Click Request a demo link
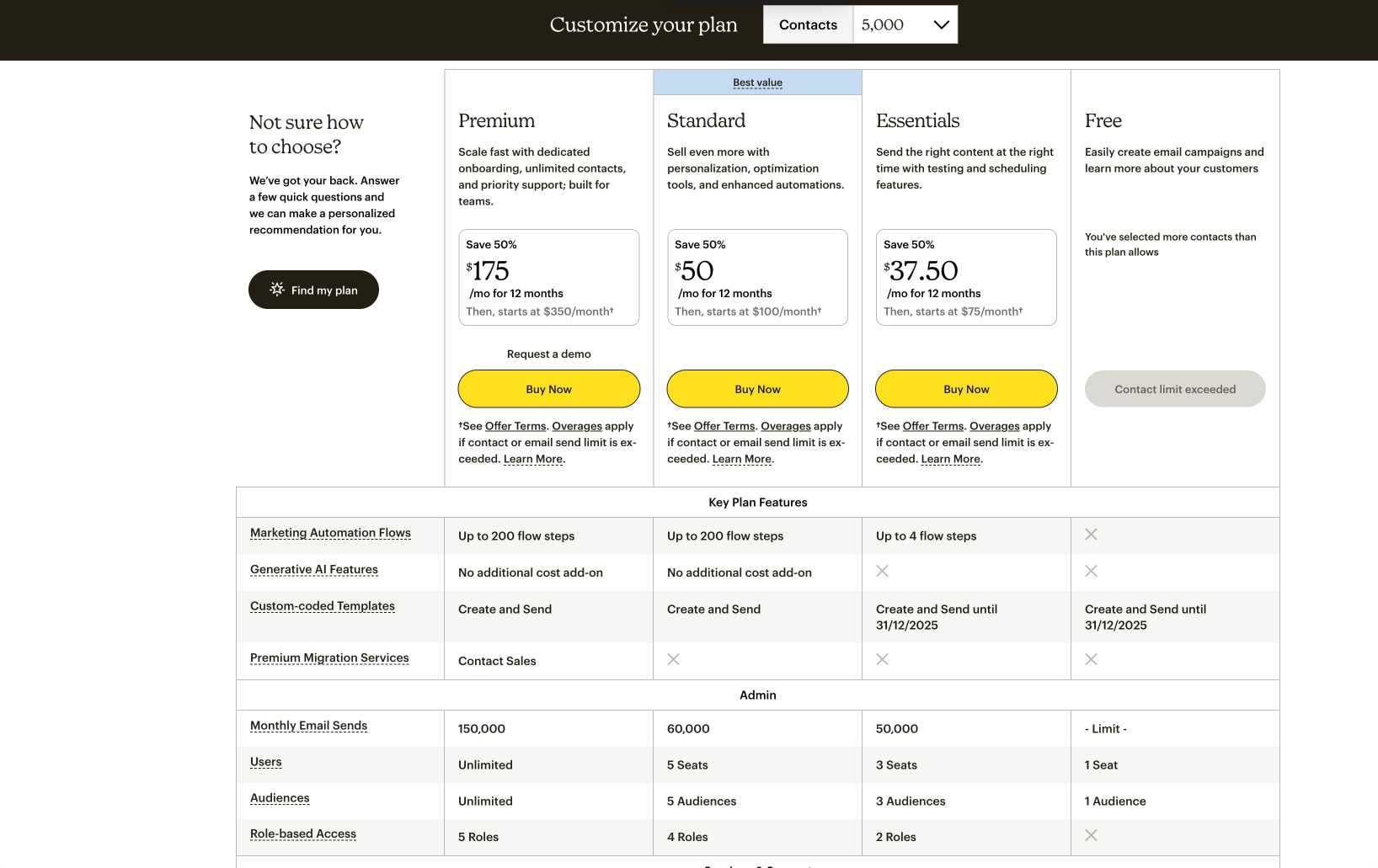1378x868 pixels. pos(549,354)
